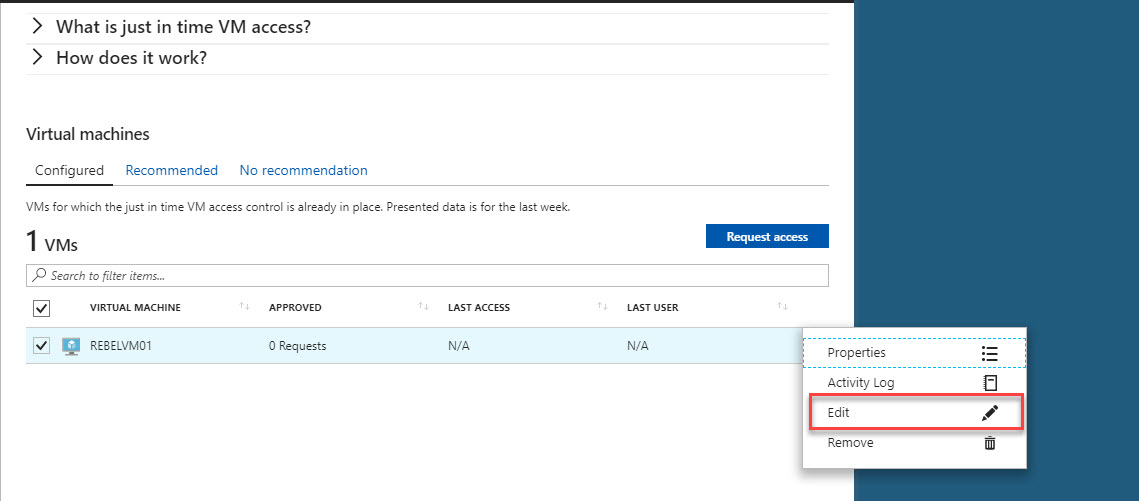
Task: Open the No recommendation tab
Action: click(304, 171)
